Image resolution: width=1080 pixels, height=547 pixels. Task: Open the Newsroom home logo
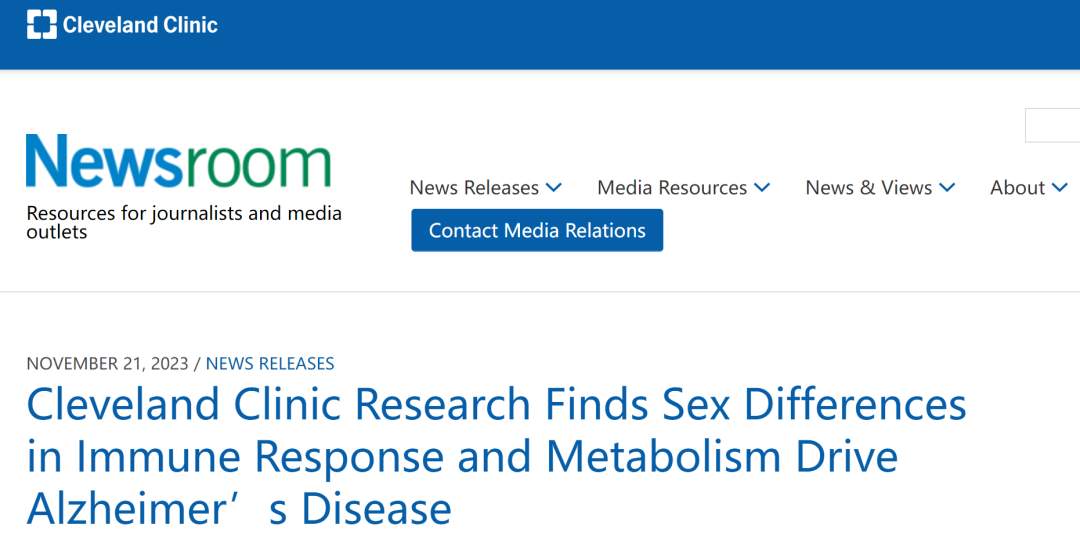click(178, 163)
